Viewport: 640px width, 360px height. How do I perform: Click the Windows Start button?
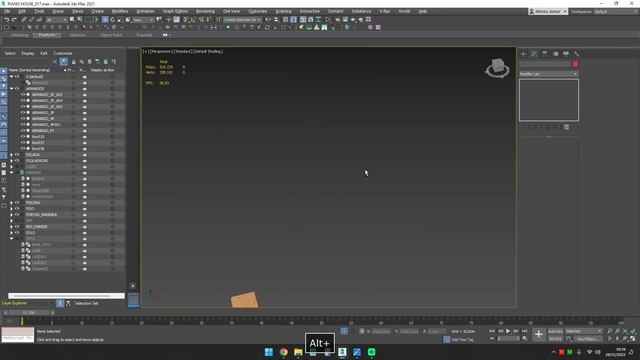pos(269,352)
